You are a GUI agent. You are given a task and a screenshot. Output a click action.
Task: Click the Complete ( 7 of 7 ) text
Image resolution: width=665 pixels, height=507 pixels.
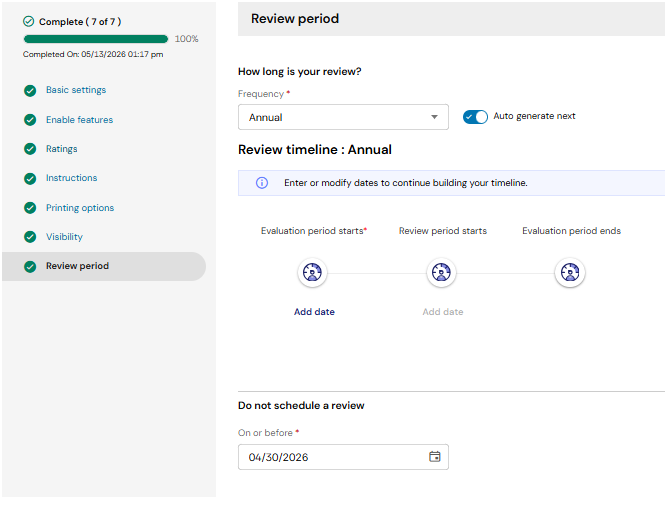point(80,22)
